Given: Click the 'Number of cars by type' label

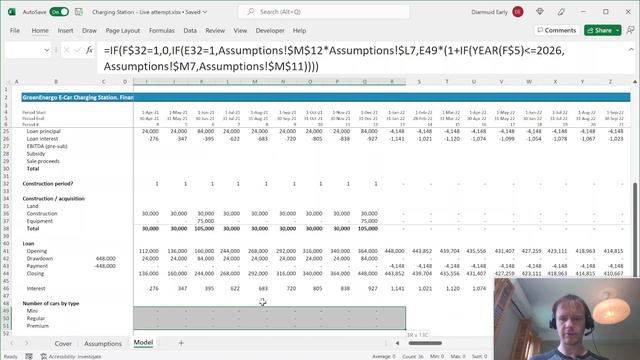Looking at the screenshot, I should click(x=51, y=303).
